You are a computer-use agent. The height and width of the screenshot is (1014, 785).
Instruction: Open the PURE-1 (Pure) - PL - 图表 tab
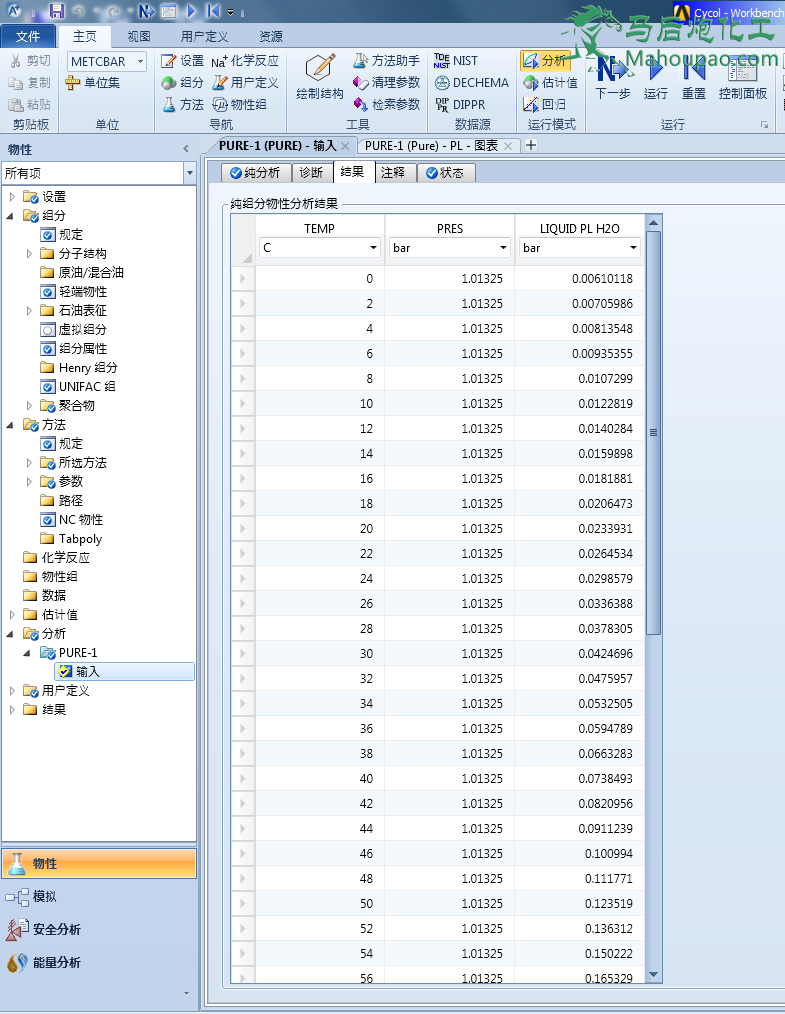[x=431, y=146]
